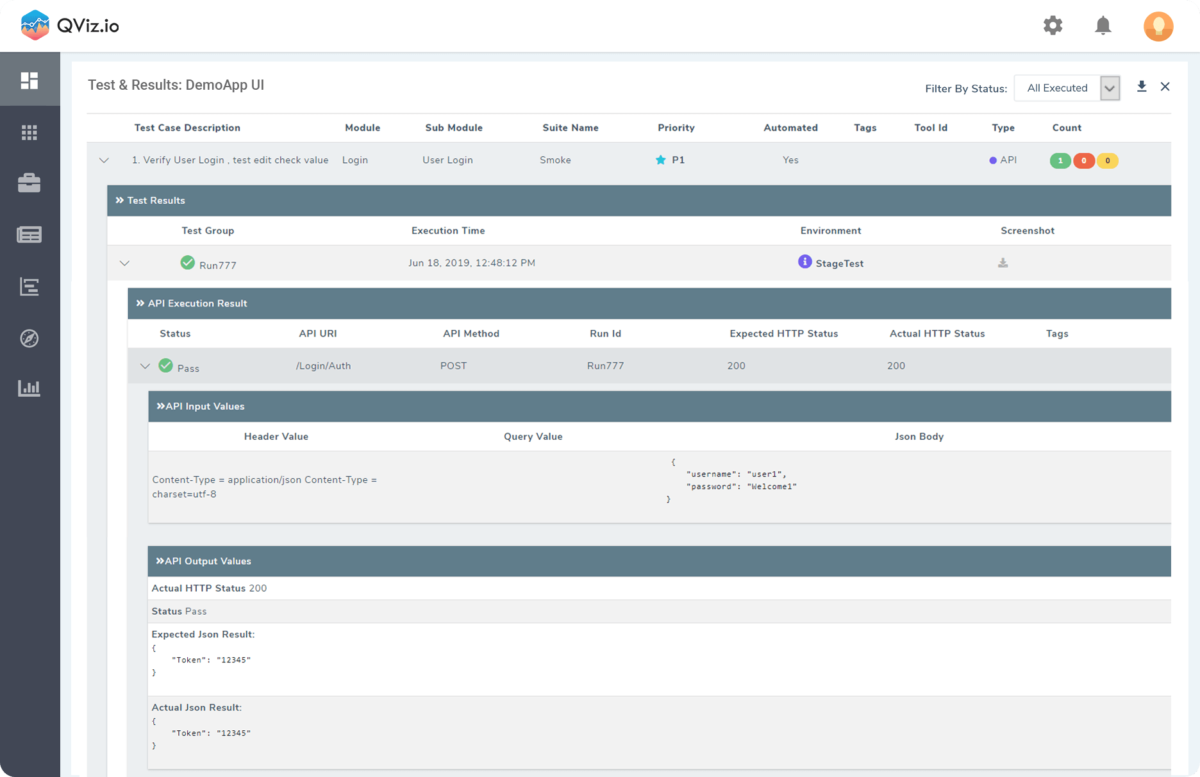The width and height of the screenshot is (1200, 777).
Task: Open notifications via the bell icon
Action: 1103,25
